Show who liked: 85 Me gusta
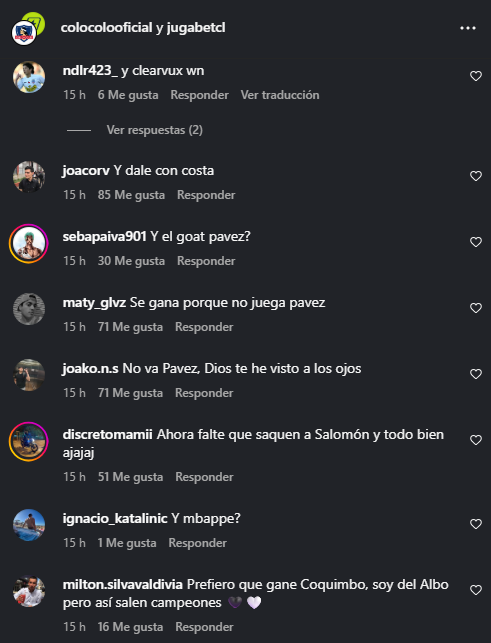The image size is (491, 643). tap(131, 195)
